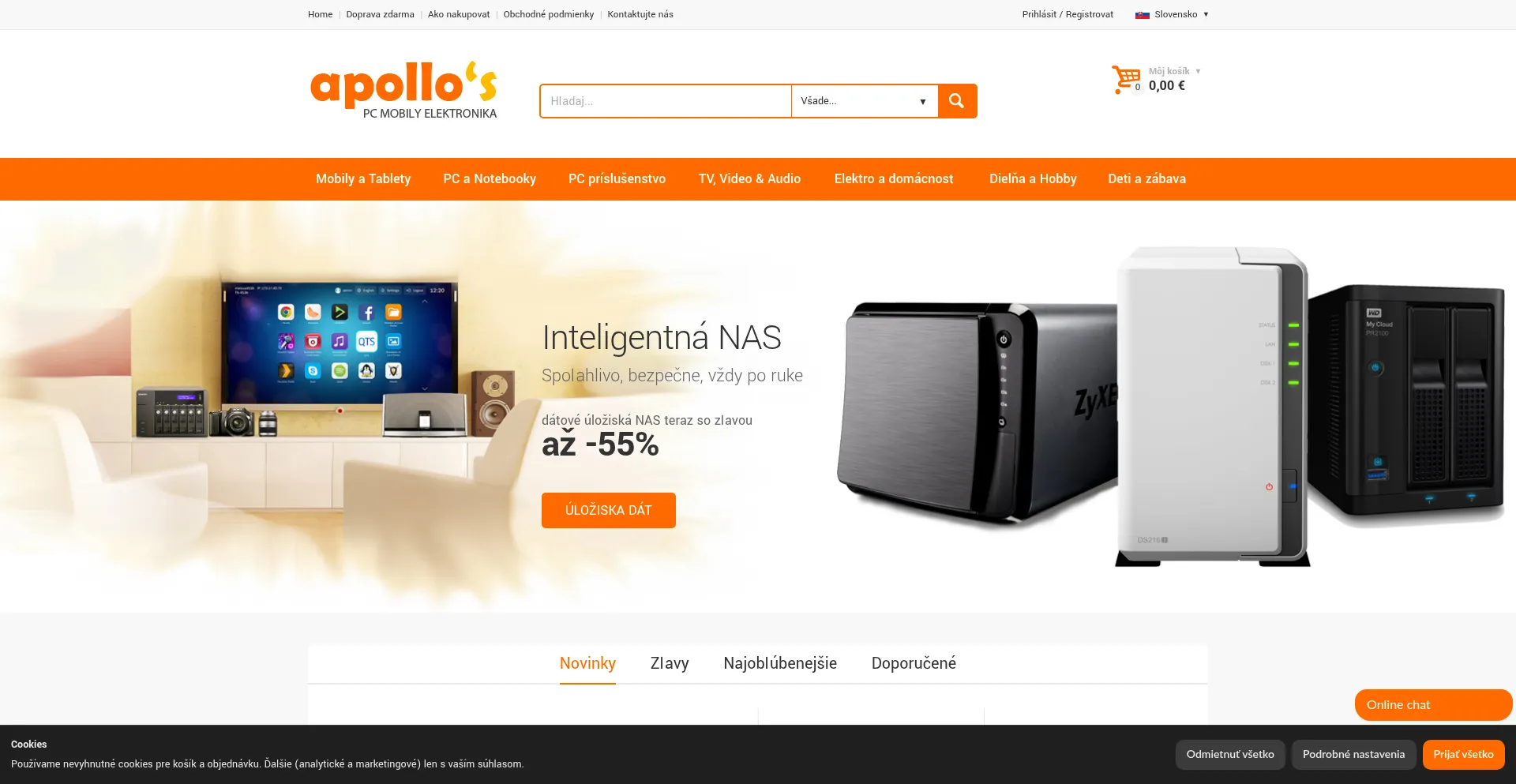This screenshot has width=1516, height=784.
Task: Open PC a Notebooky menu
Action: [x=490, y=178]
